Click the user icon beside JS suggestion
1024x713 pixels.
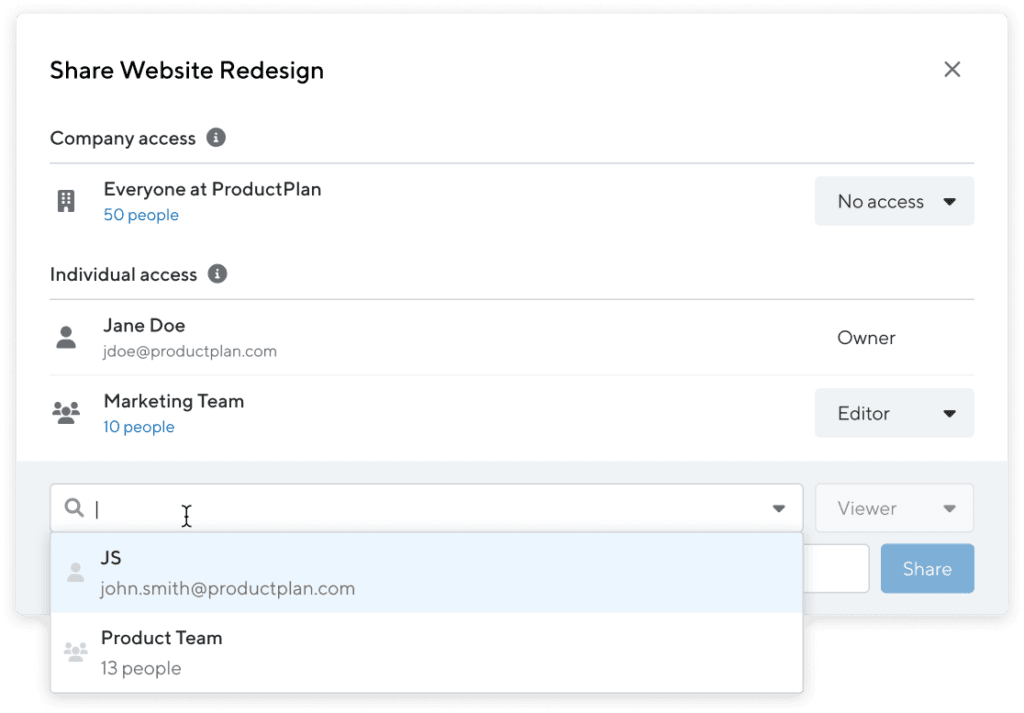[76, 573]
